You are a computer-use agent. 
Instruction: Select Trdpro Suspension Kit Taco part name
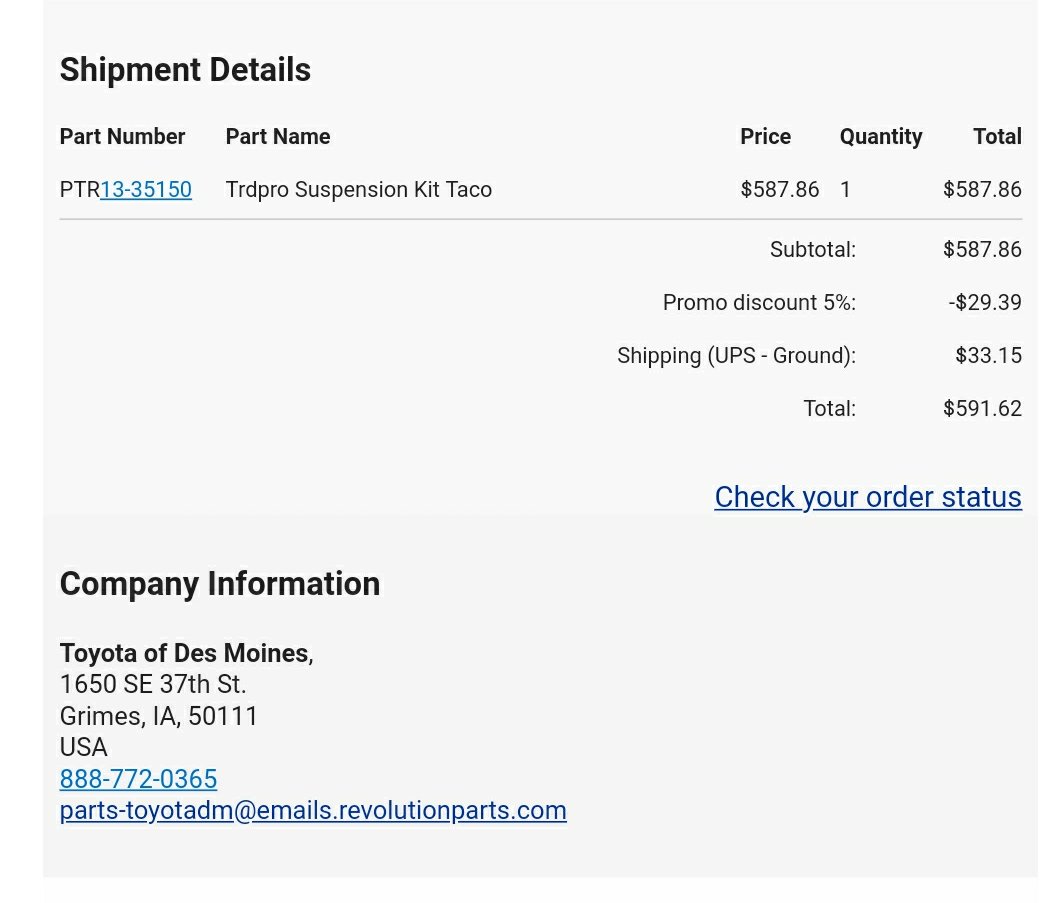coord(358,190)
